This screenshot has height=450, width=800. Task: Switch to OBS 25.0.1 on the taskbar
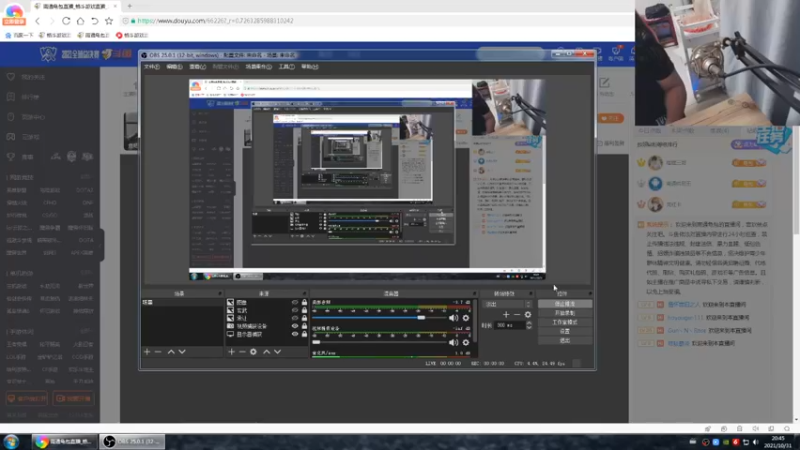click(x=132, y=441)
